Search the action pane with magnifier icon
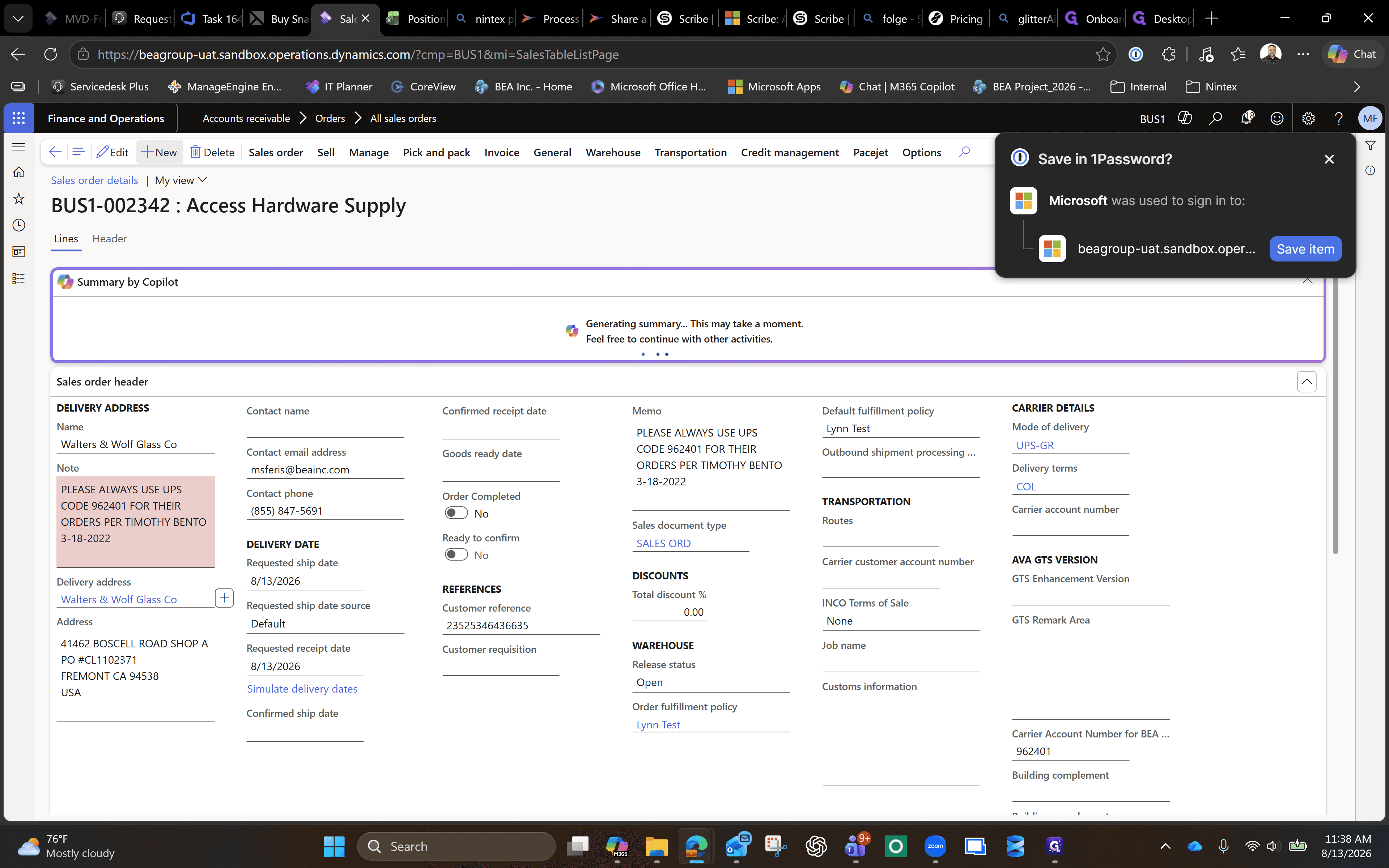 pyautogui.click(x=964, y=152)
